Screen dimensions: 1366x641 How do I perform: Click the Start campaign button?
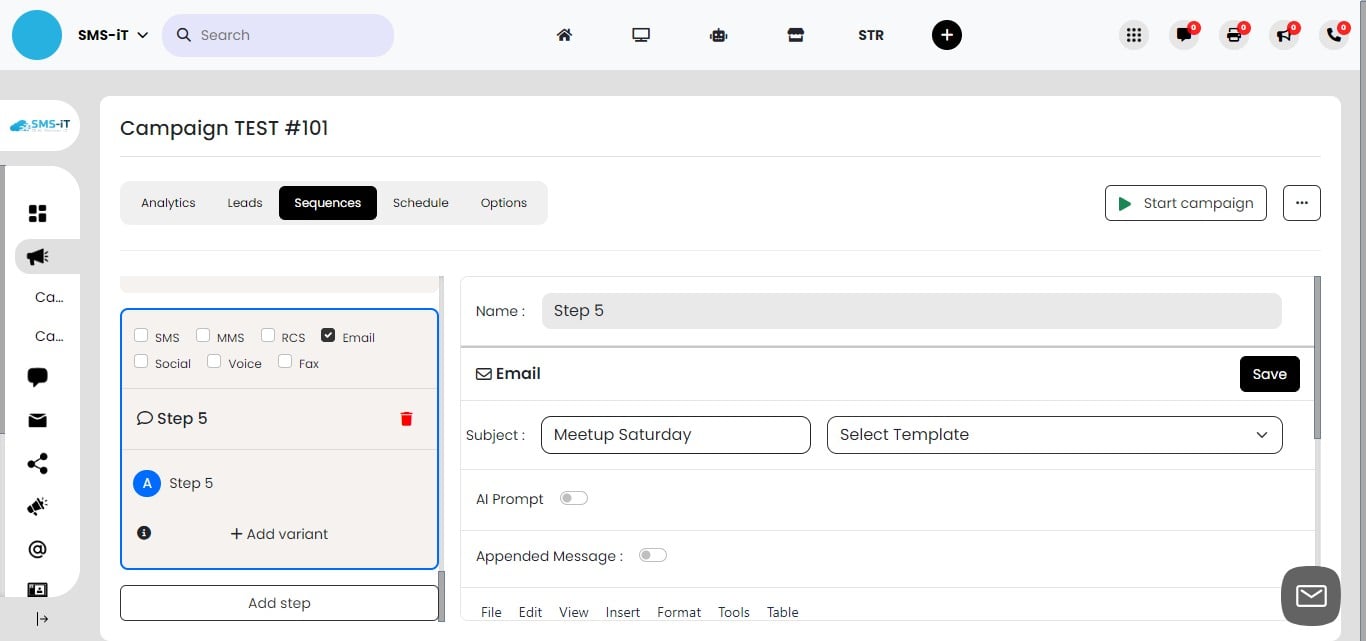1186,202
